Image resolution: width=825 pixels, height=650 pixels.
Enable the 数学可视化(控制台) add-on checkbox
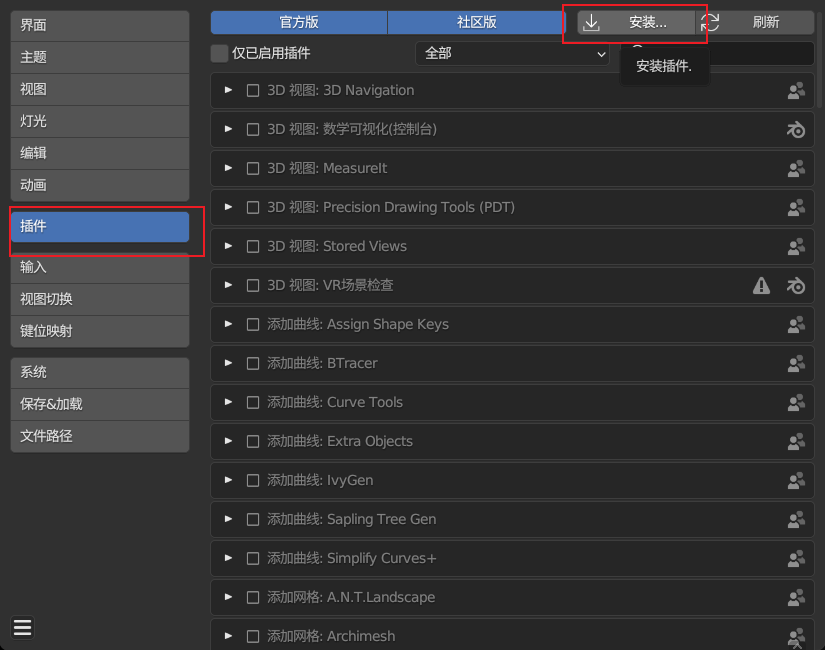[253, 129]
